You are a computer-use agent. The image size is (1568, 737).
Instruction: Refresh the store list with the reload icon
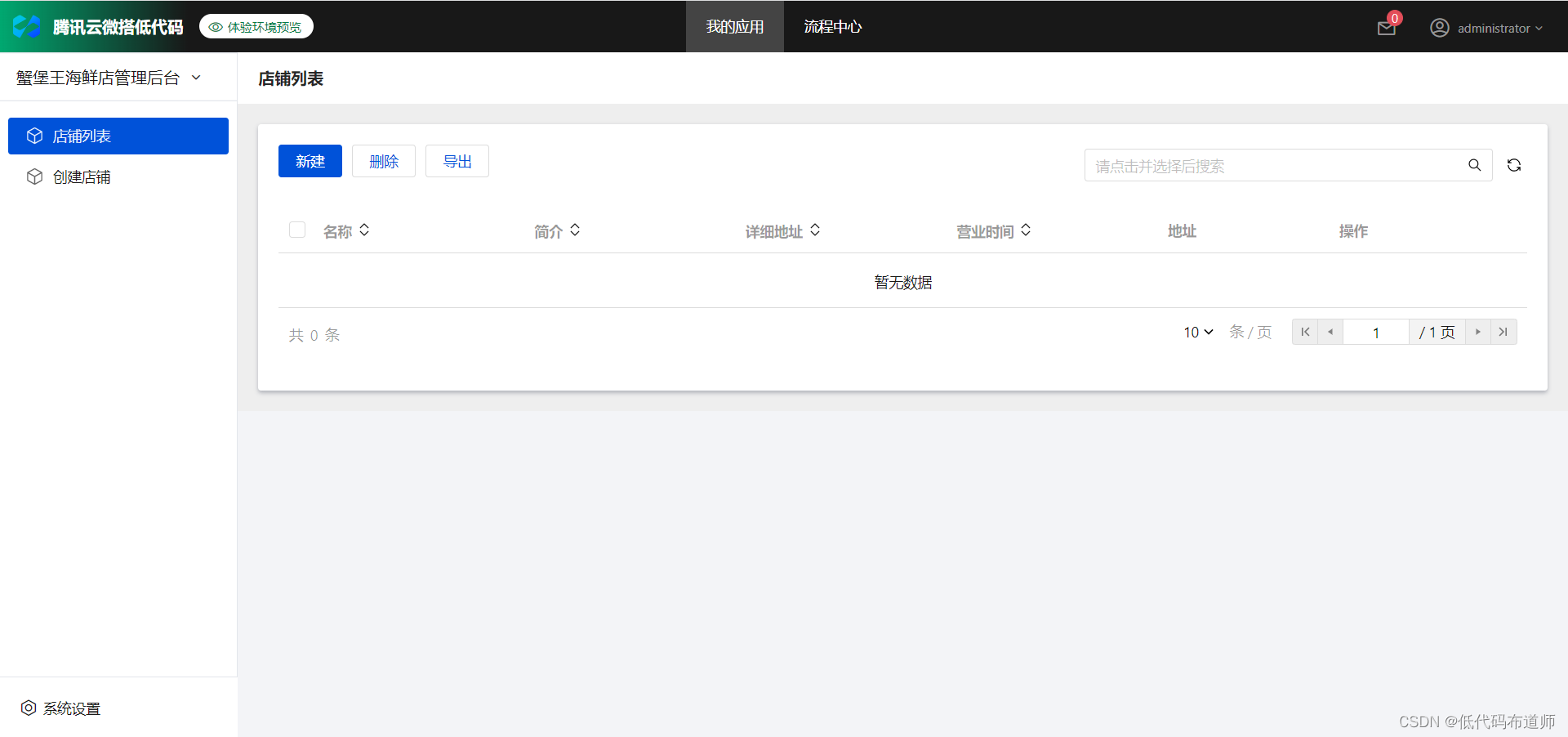pos(1514,165)
